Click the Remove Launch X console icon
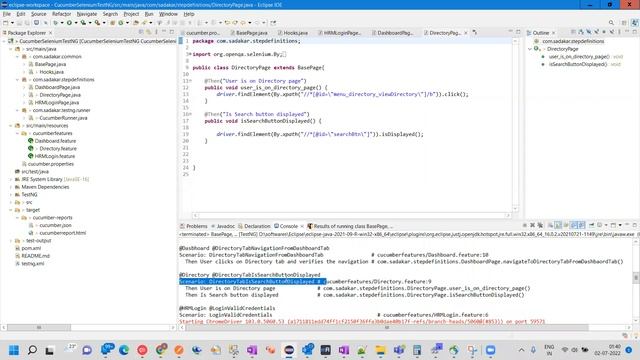This screenshot has width=640, height=360. [532, 225]
